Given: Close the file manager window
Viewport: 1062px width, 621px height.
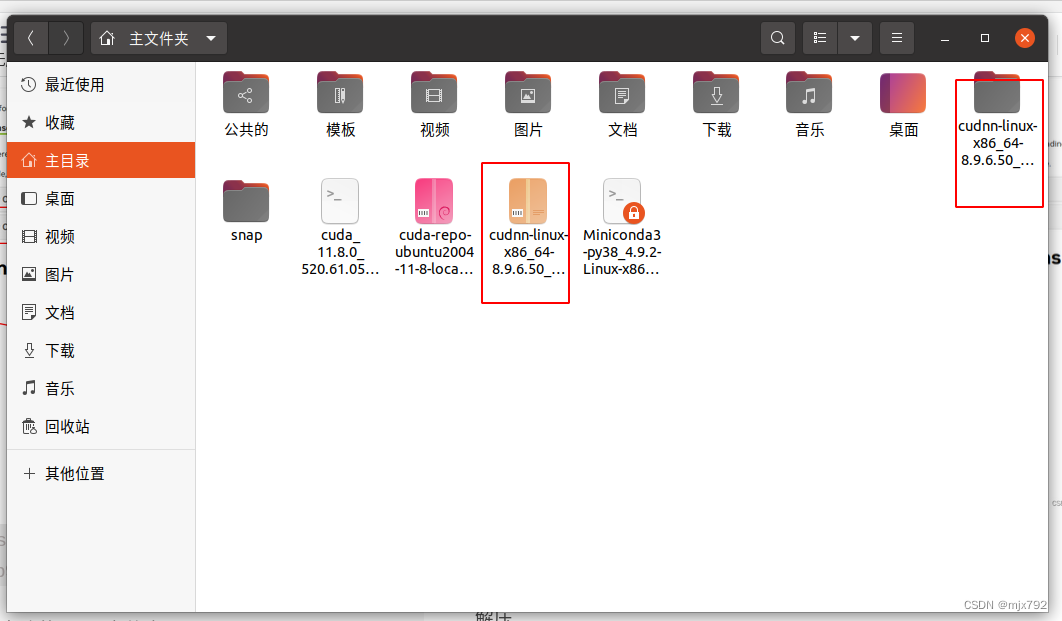Looking at the screenshot, I should (1025, 38).
